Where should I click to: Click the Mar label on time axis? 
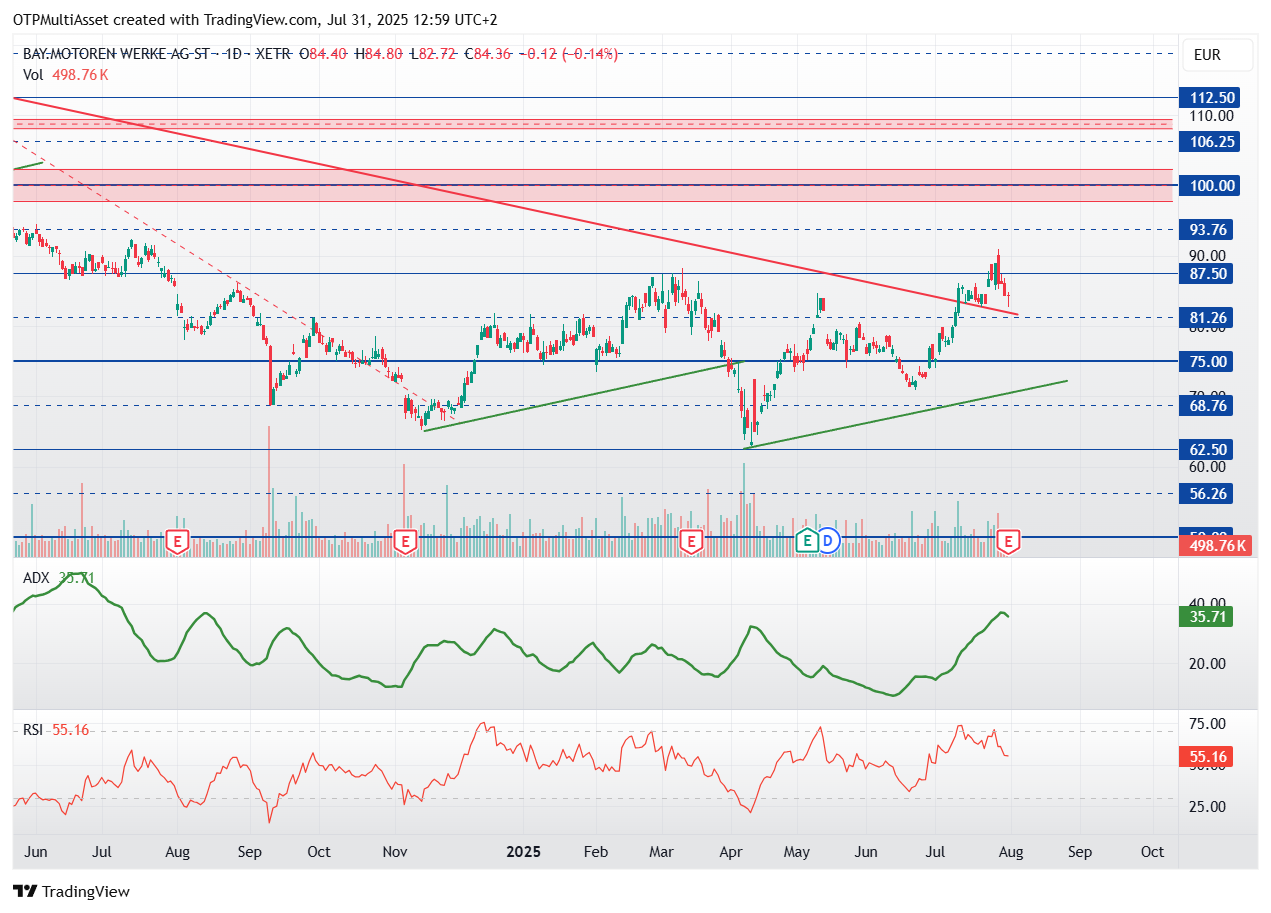click(x=661, y=852)
